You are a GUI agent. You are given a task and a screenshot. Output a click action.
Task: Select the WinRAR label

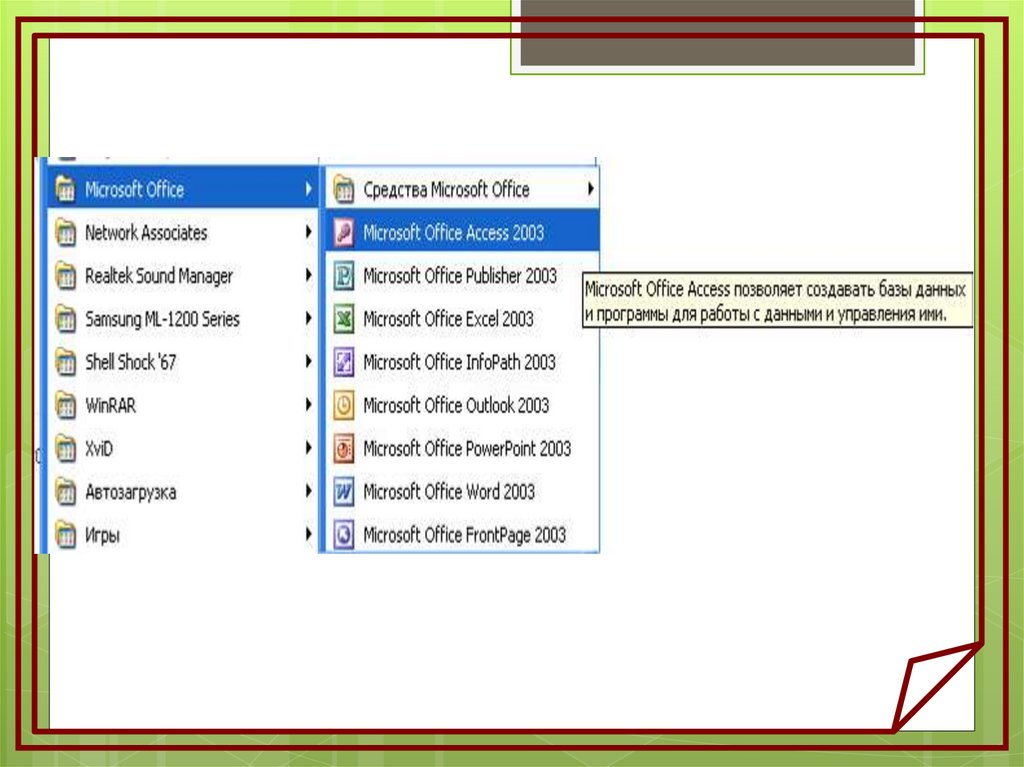pos(110,406)
